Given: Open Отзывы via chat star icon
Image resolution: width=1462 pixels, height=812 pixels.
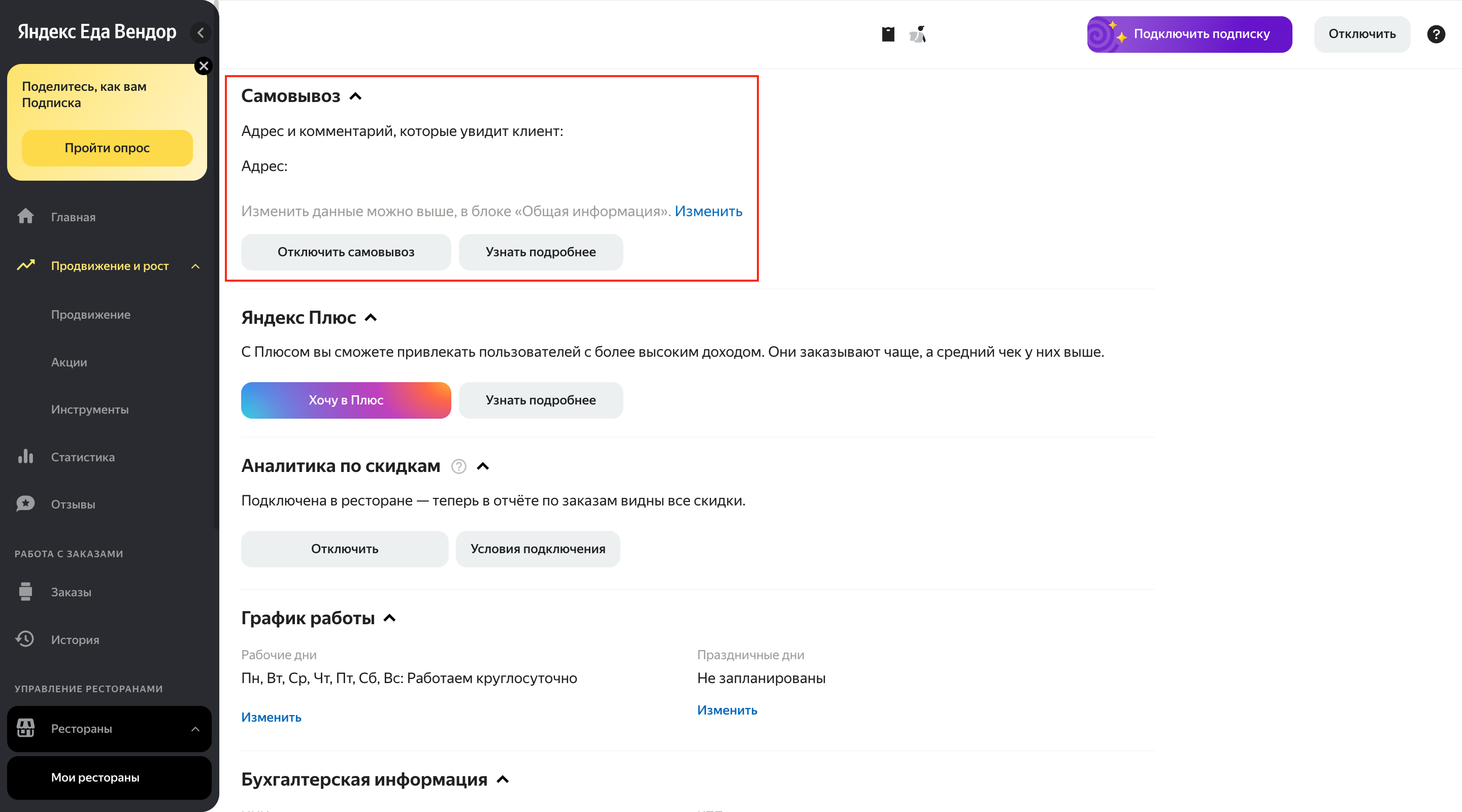Looking at the screenshot, I should 25,504.
